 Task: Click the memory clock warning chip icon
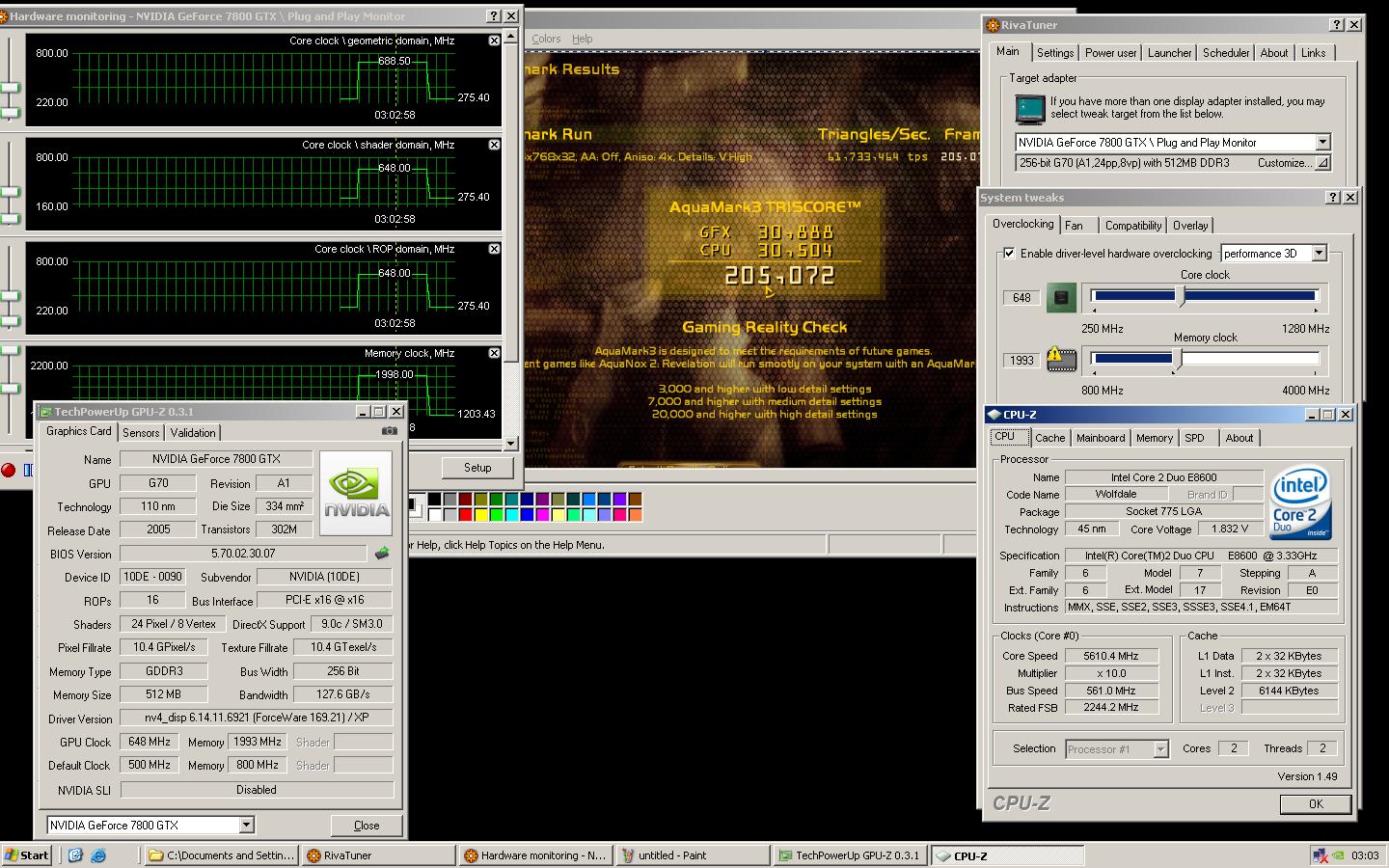pos(1061,359)
